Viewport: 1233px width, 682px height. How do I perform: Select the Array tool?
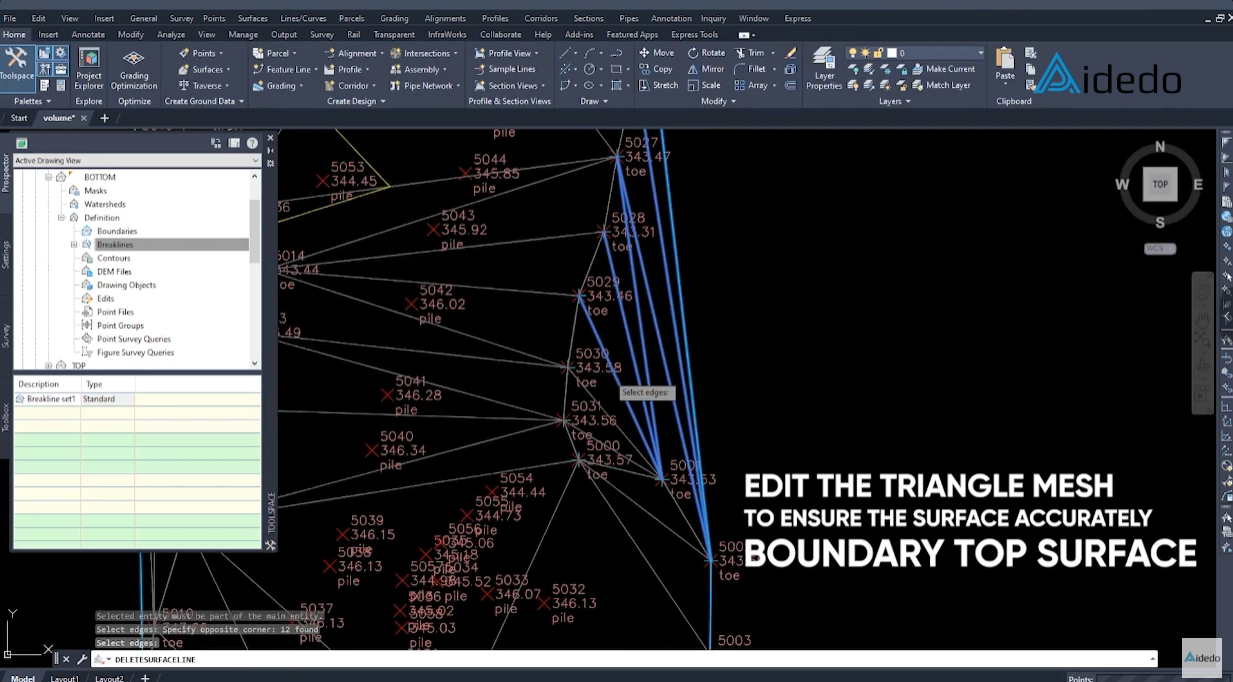[750, 85]
